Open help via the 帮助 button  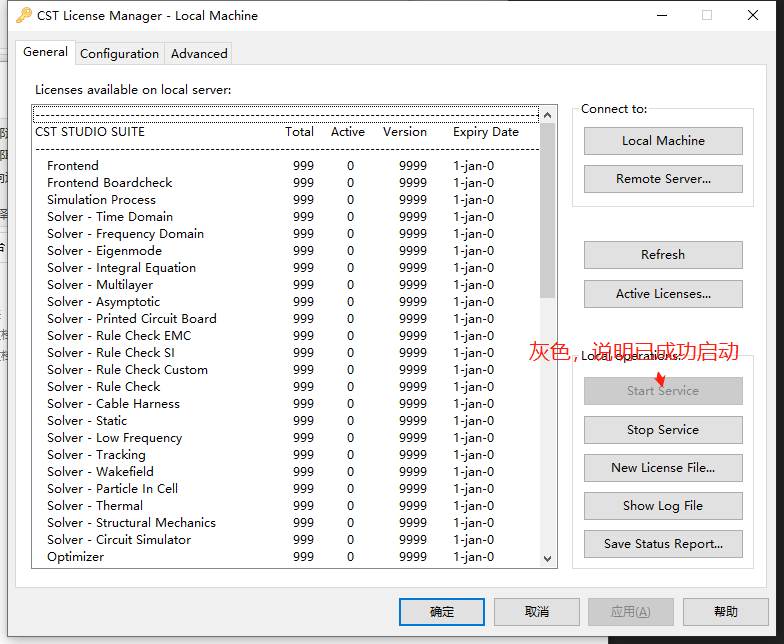(x=726, y=612)
